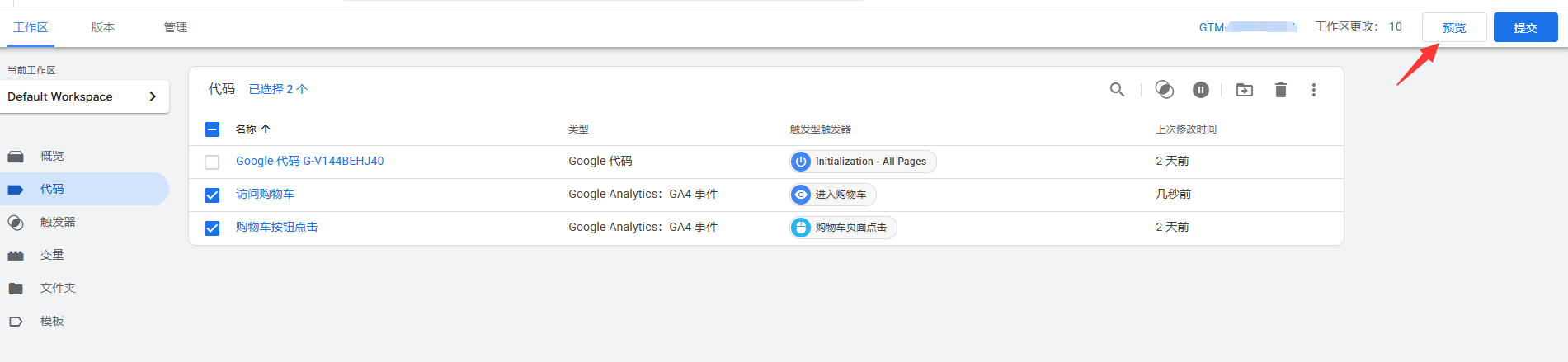Move selected tags to a folder
The image size is (1568, 362).
(x=1245, y=90)
